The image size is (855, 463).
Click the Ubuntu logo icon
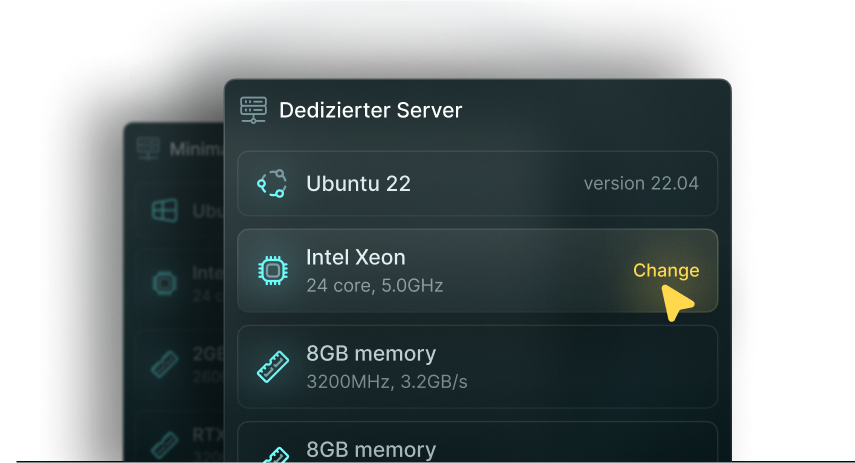click(x=272, y=183)
